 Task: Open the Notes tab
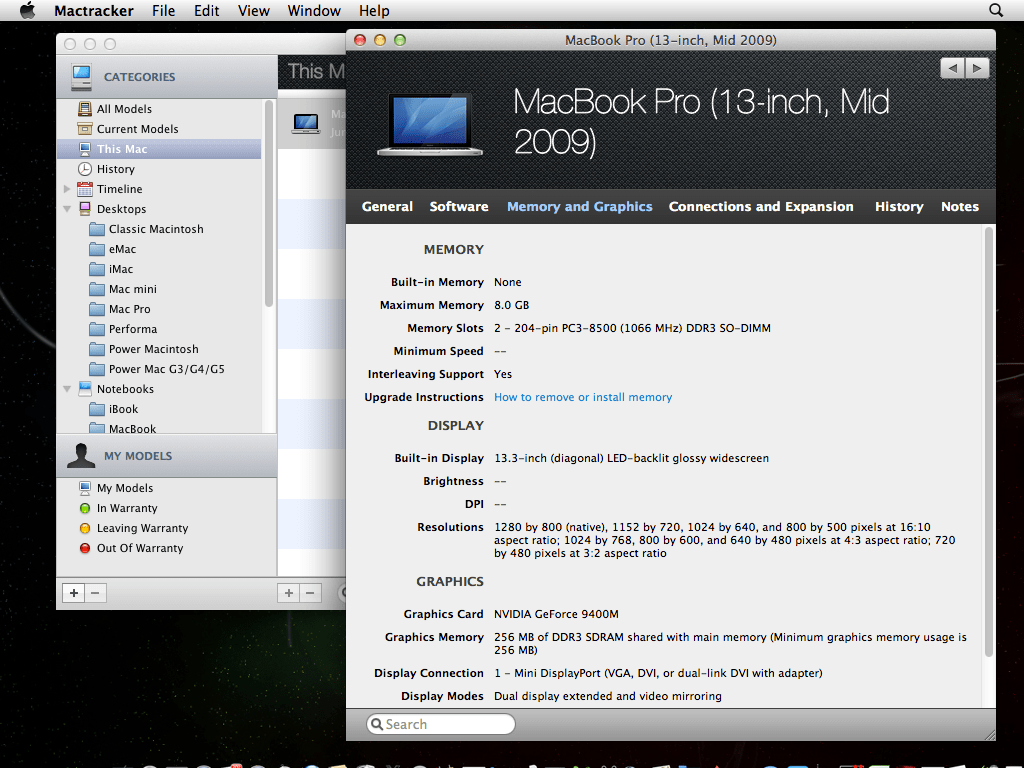(960, 206)
